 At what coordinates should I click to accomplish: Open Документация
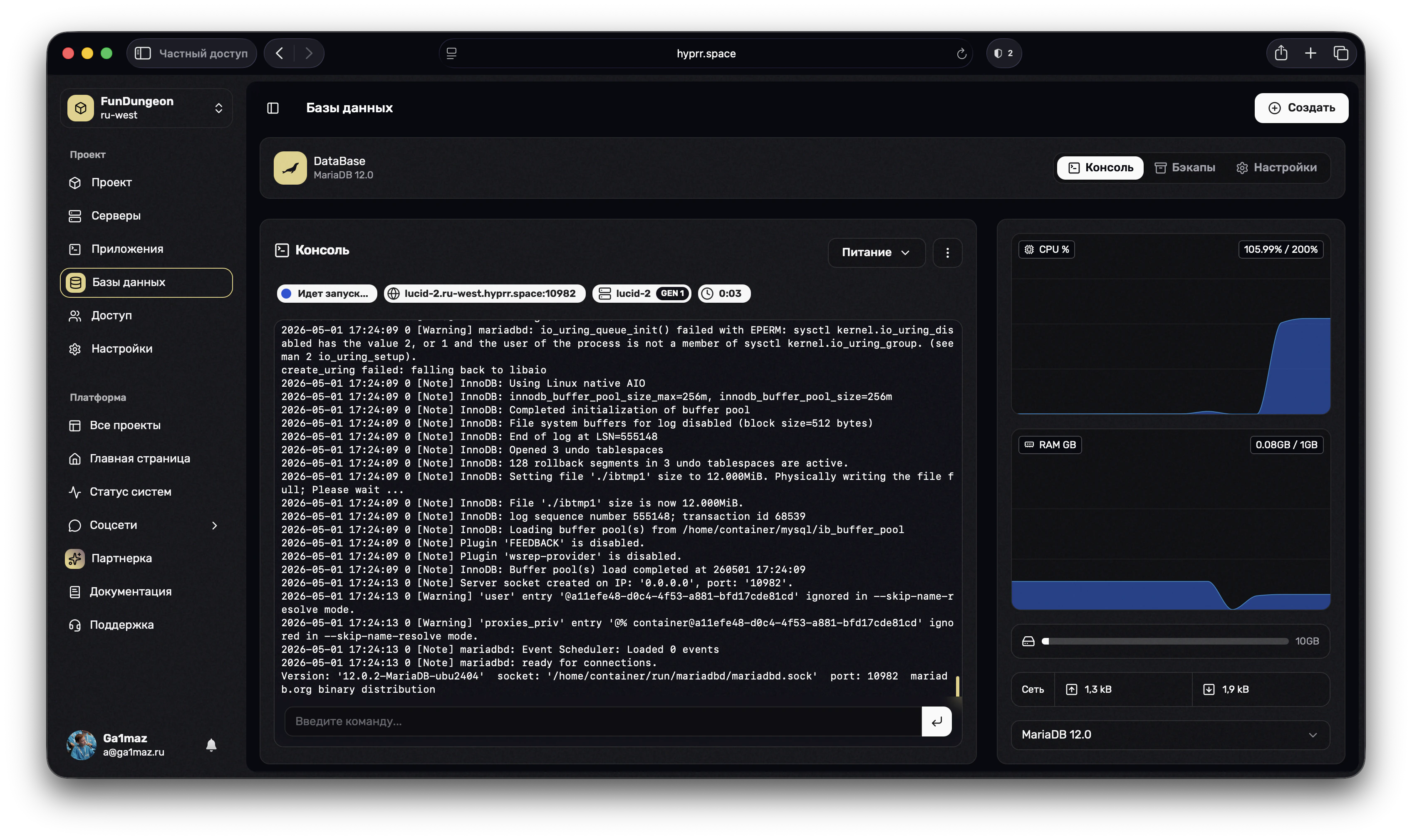146,591
